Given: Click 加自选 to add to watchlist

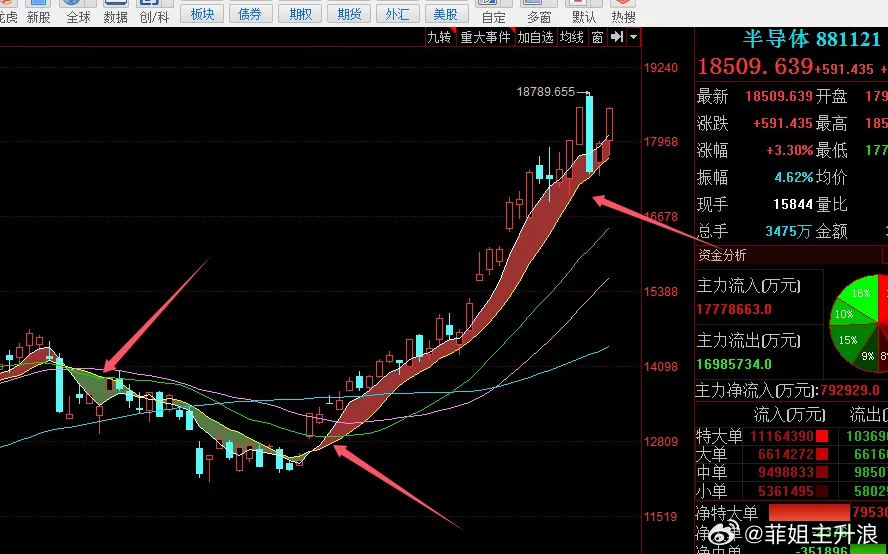Looking at the screenshot, I should click(535, 37).
